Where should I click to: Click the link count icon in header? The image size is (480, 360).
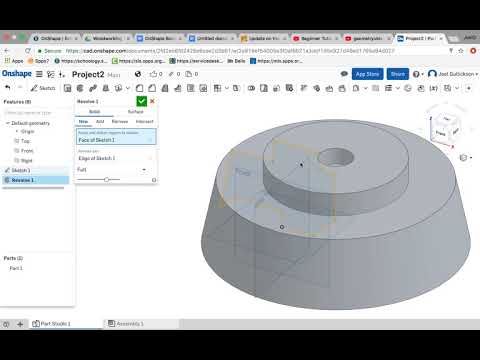(x=171, y=74)
